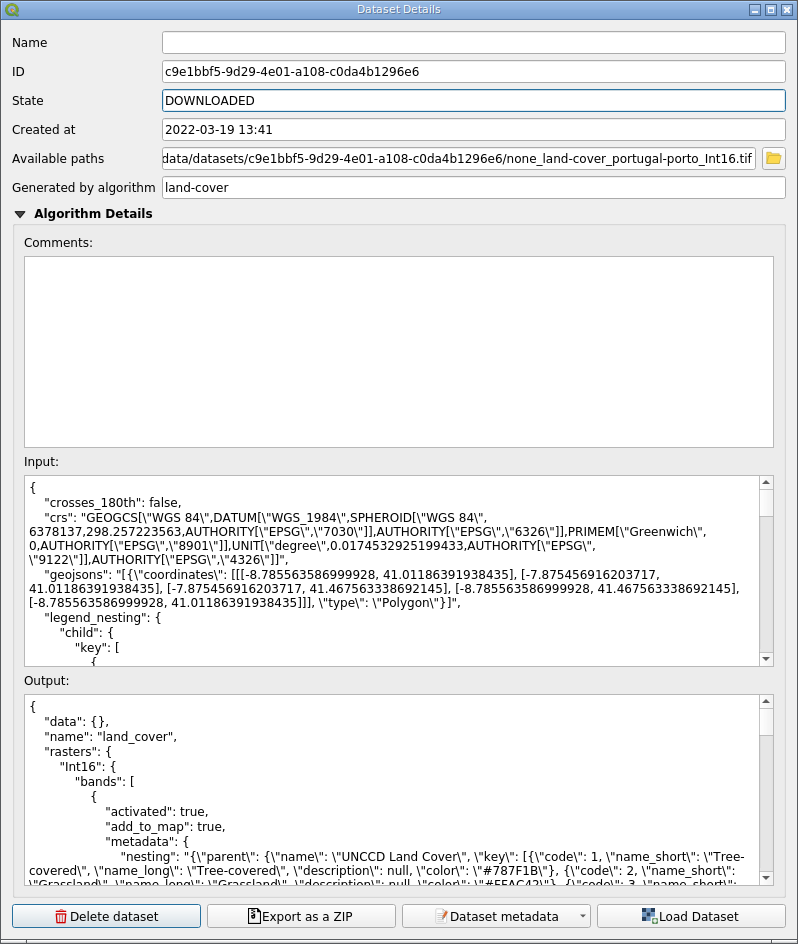This screenshot has height=944, width=798.
Task: Maximize the Dataset Details window
Action: pyautogui.click(x=771, y=10)
